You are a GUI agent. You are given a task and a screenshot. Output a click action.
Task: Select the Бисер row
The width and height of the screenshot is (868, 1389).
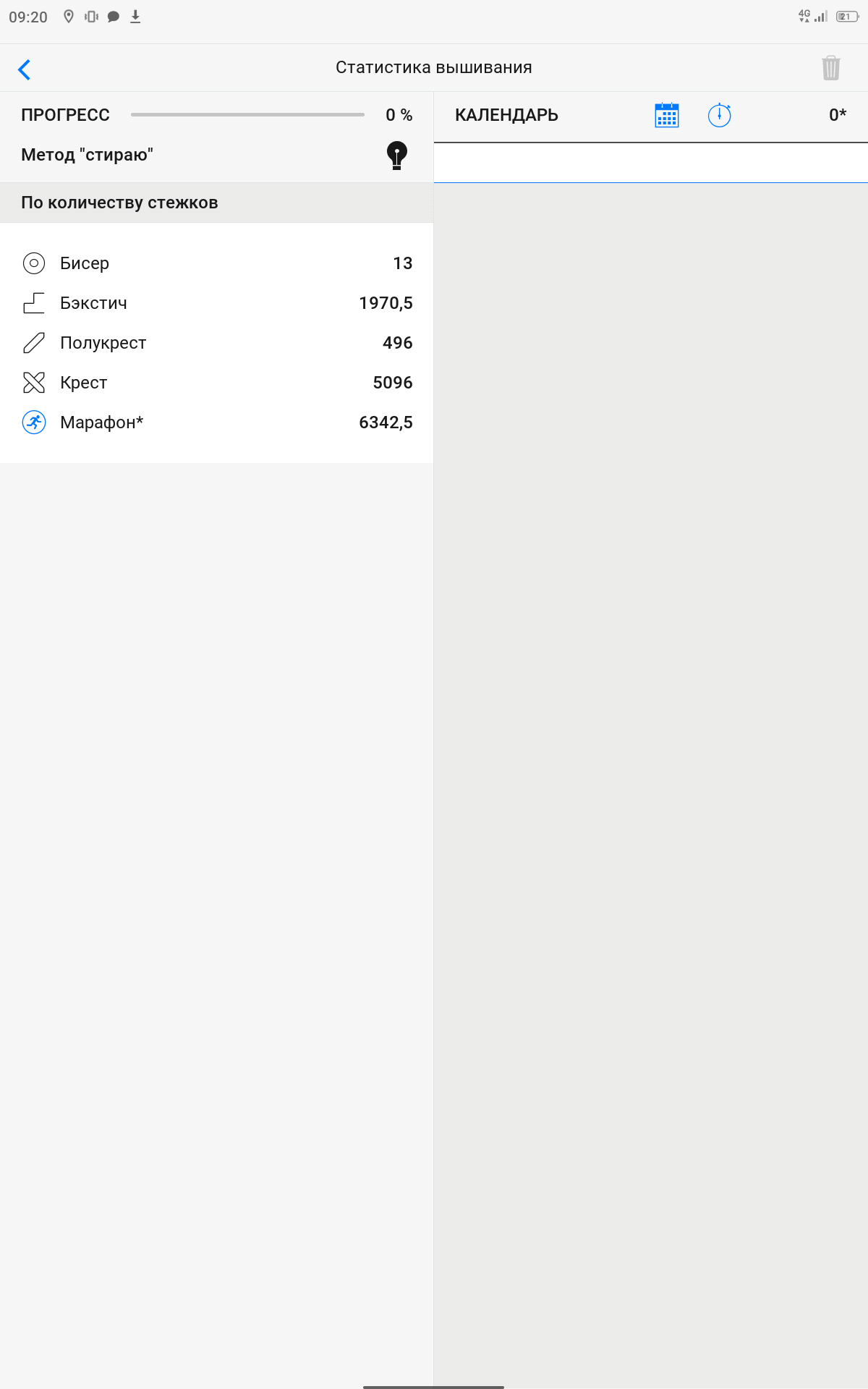[217, 263]
